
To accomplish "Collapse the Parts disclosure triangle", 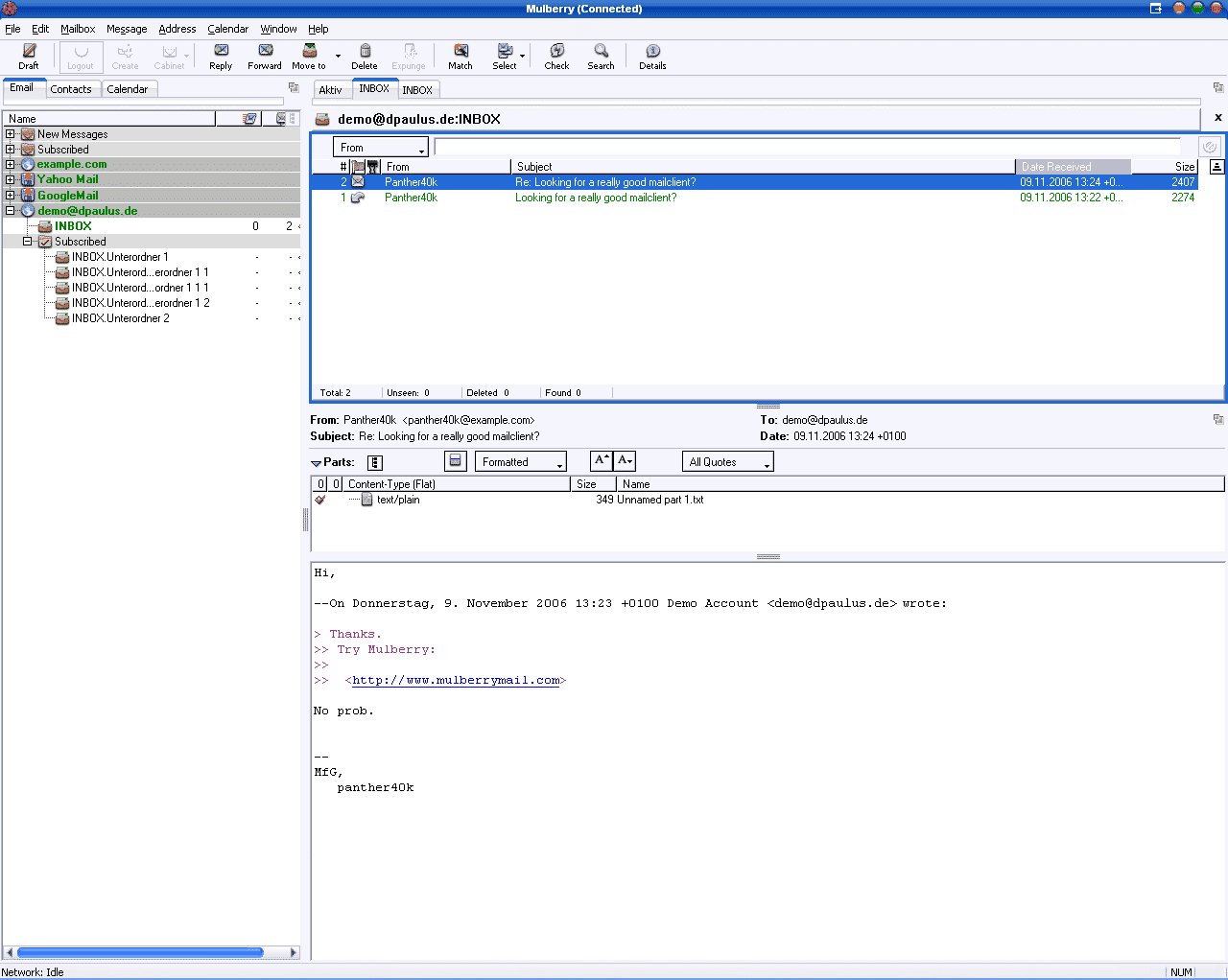I will click(316, 463).
